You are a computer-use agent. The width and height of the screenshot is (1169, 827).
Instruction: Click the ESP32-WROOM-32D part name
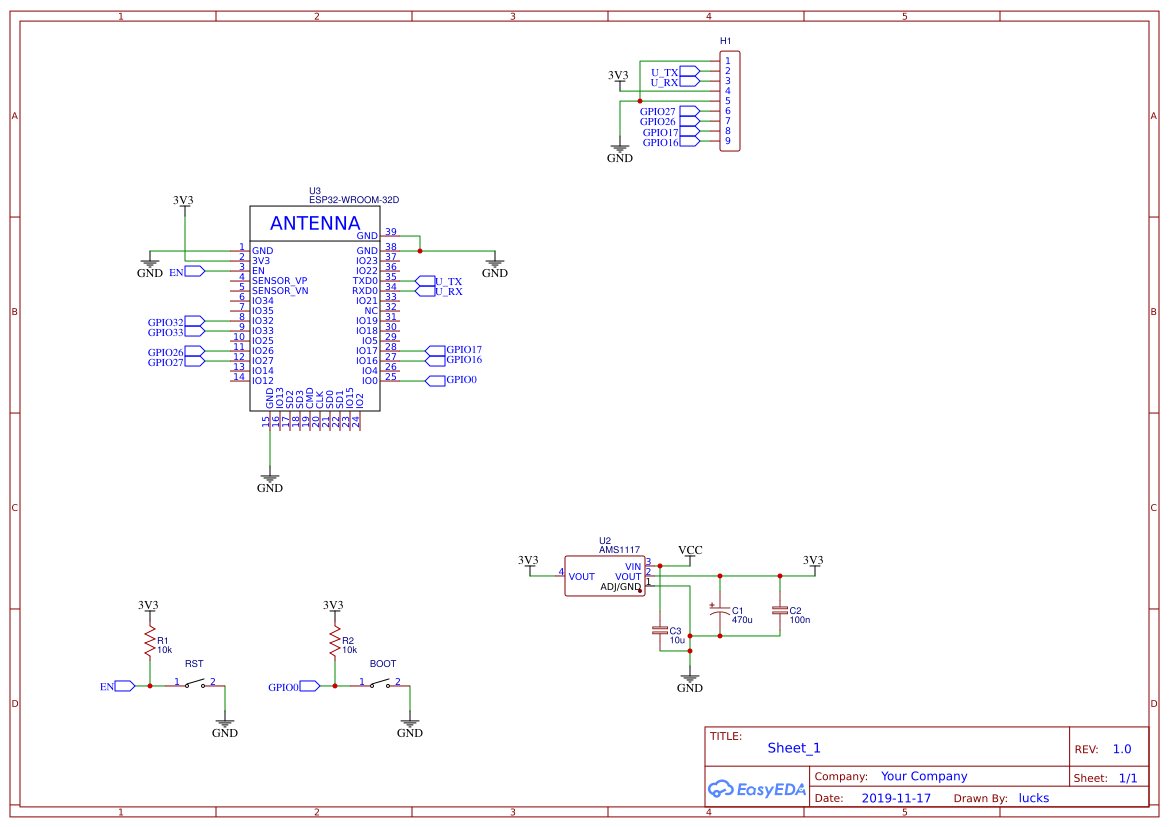click(354, 200)
